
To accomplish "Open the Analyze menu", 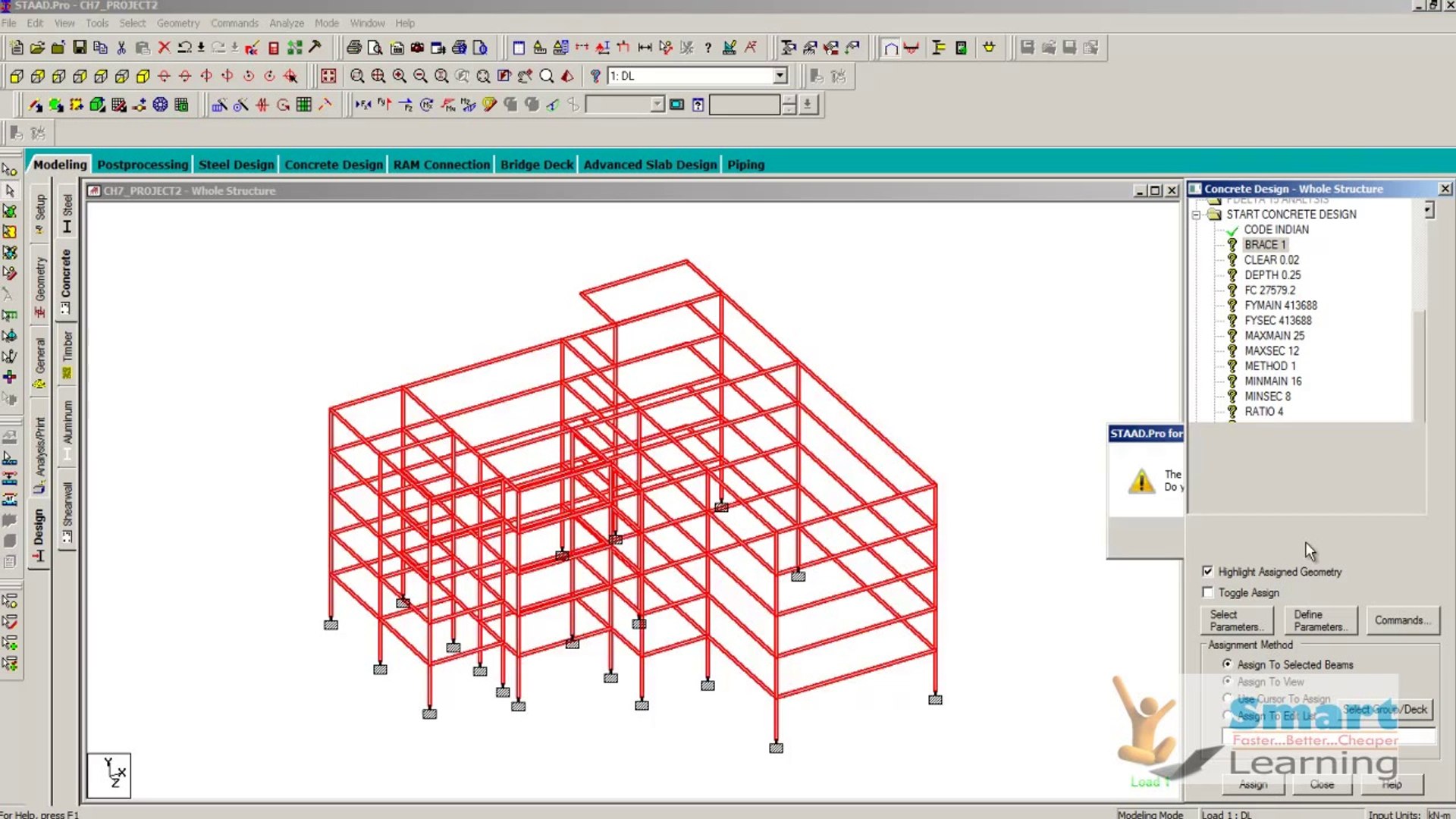I will coord(286,24).
